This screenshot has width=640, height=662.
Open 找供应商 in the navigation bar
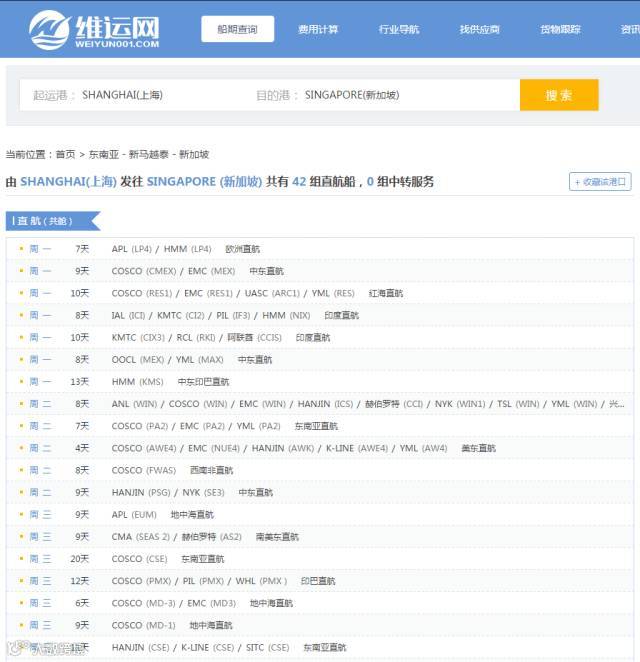point(480,30)
